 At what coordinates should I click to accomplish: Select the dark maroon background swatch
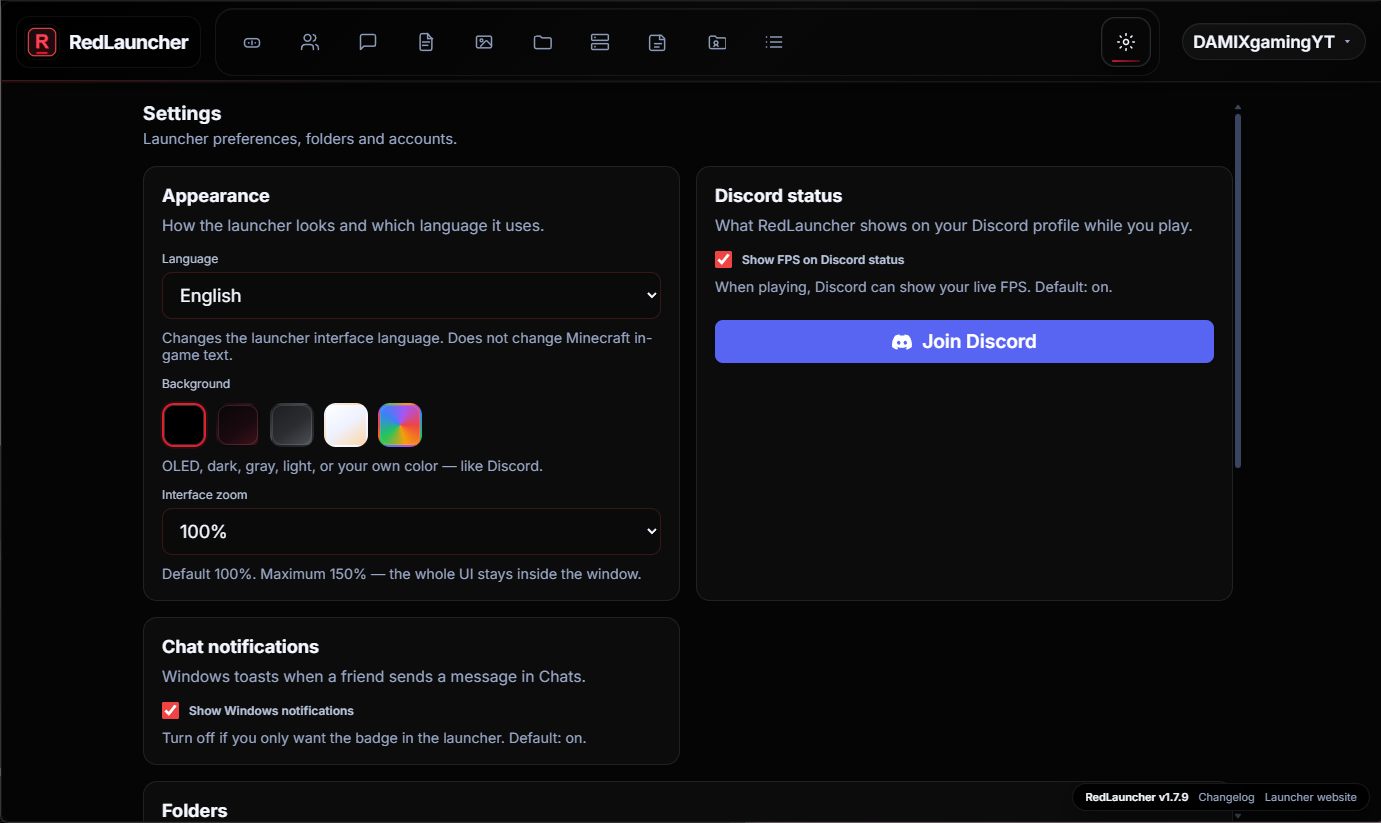[238, 425]
